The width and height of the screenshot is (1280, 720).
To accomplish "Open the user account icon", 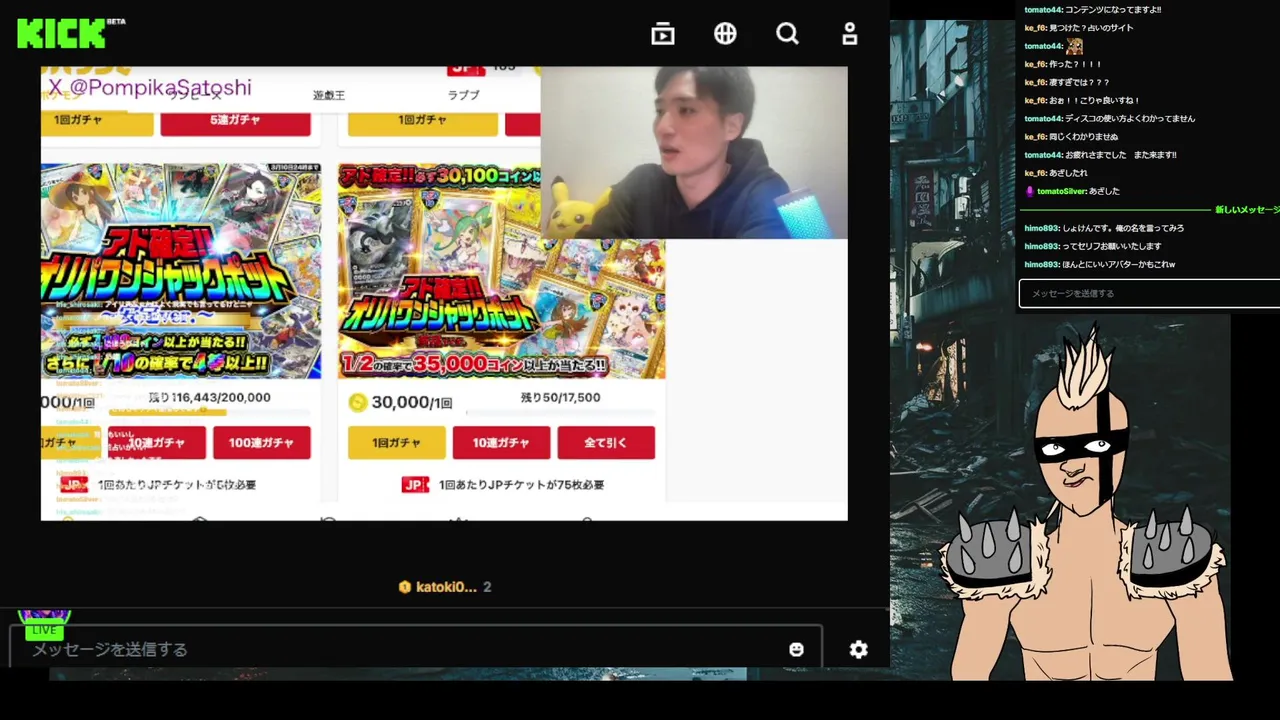I will point(849,34).
